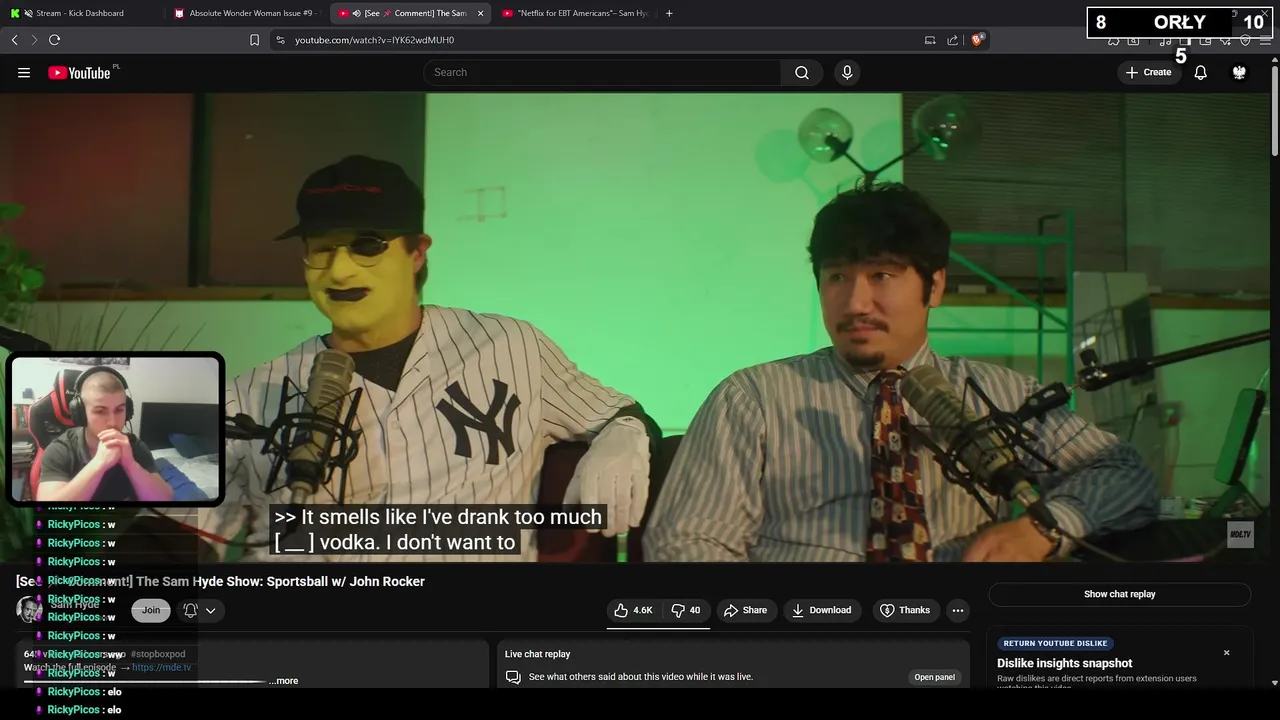Start voice search with microphone icon
Image resolution: width=1280 pixels, height=720 pixels.
coord(847,72)
